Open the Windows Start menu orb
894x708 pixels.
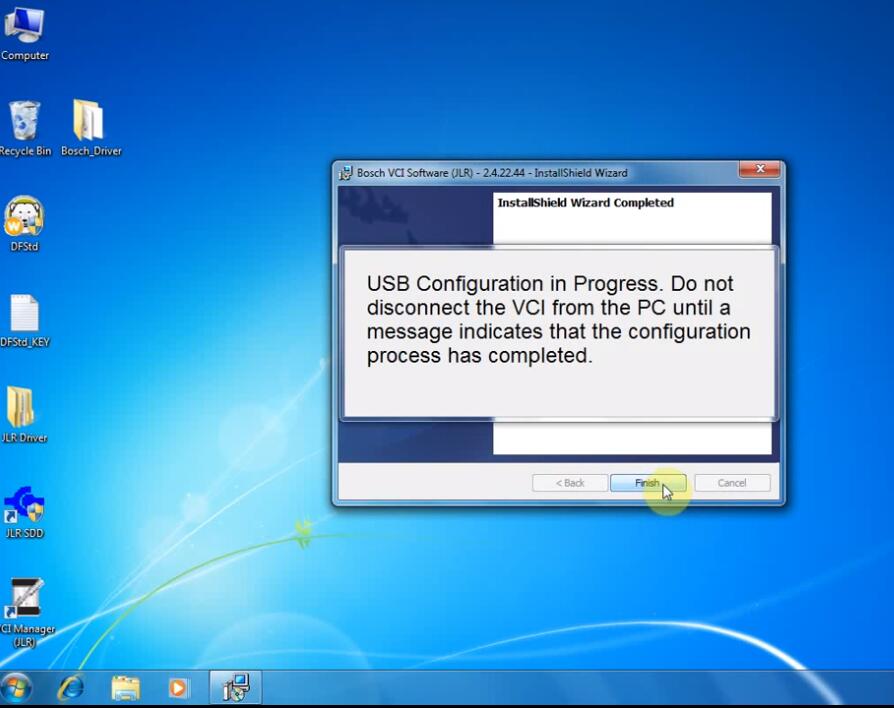click(16, 688)
